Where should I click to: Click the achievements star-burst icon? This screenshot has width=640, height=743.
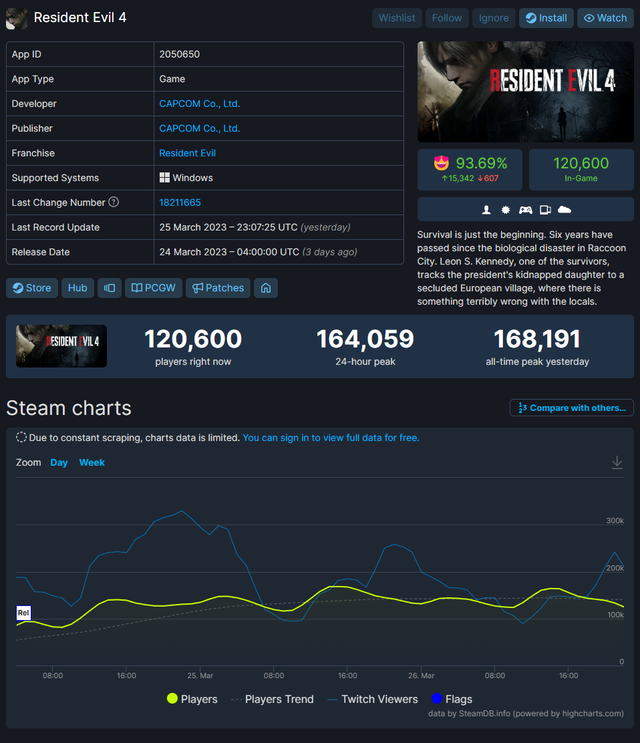click(505, 210)
